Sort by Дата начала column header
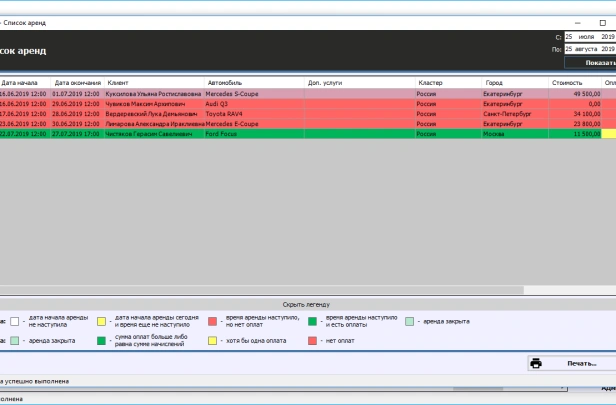Screen dimensions: 616x405 [x=22, y=82]
